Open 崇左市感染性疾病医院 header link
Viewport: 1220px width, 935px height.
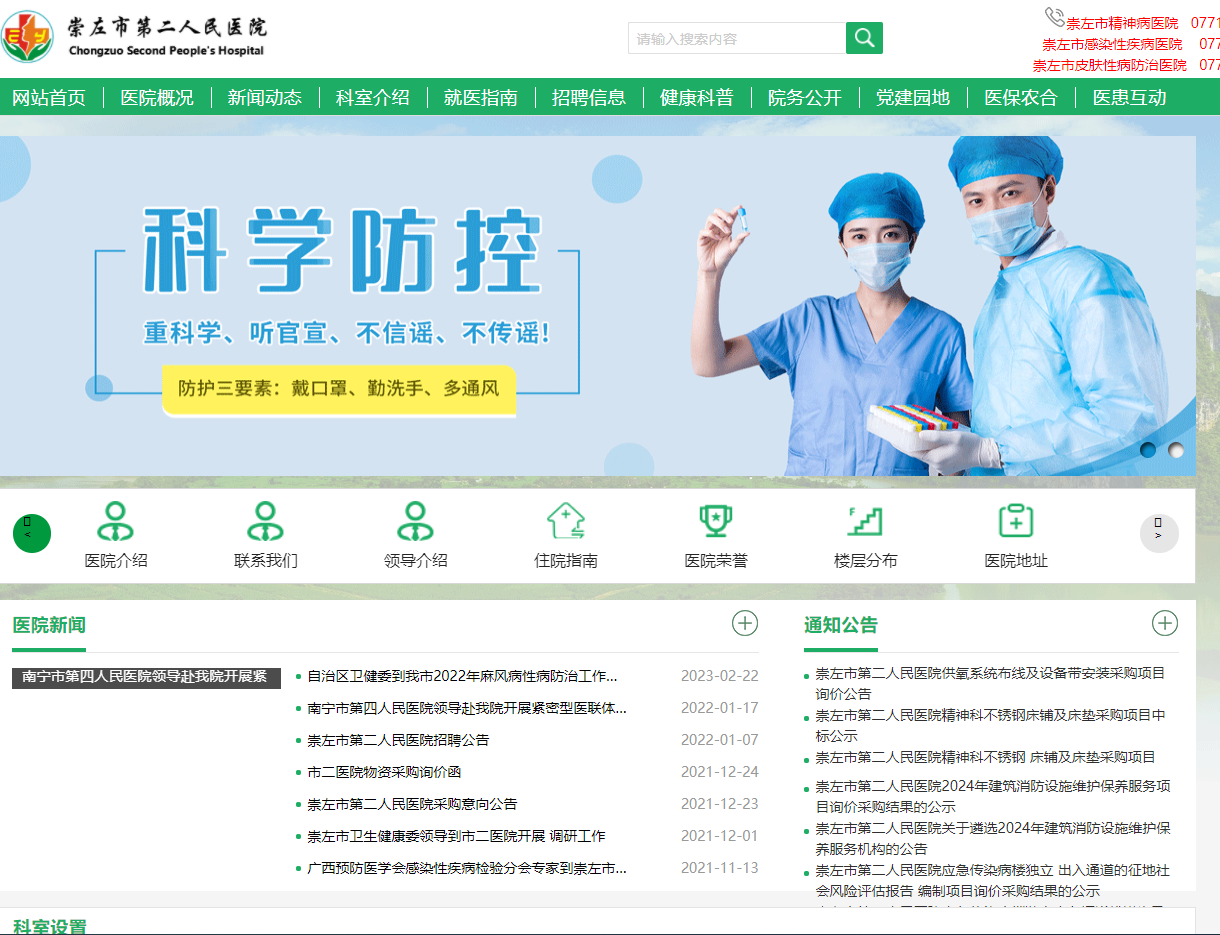click(x=1112, y=44)
